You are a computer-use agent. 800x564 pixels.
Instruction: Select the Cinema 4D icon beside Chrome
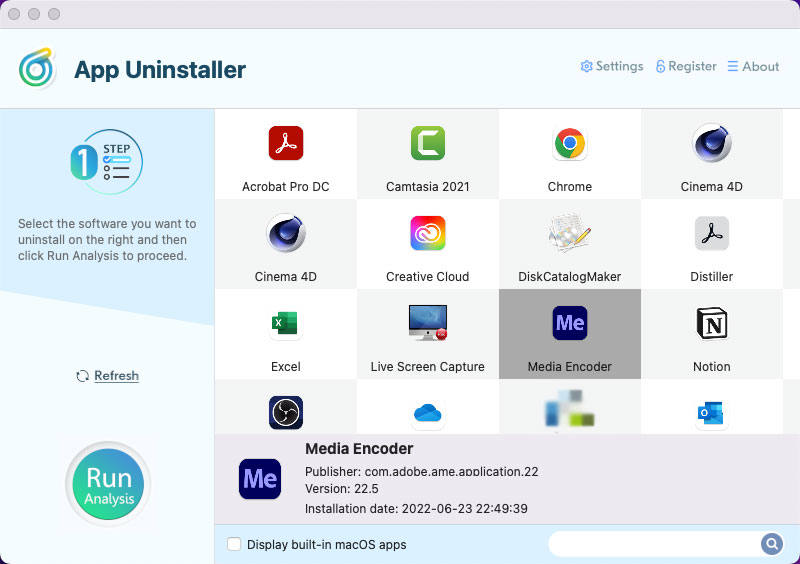[x=711, y=143]
